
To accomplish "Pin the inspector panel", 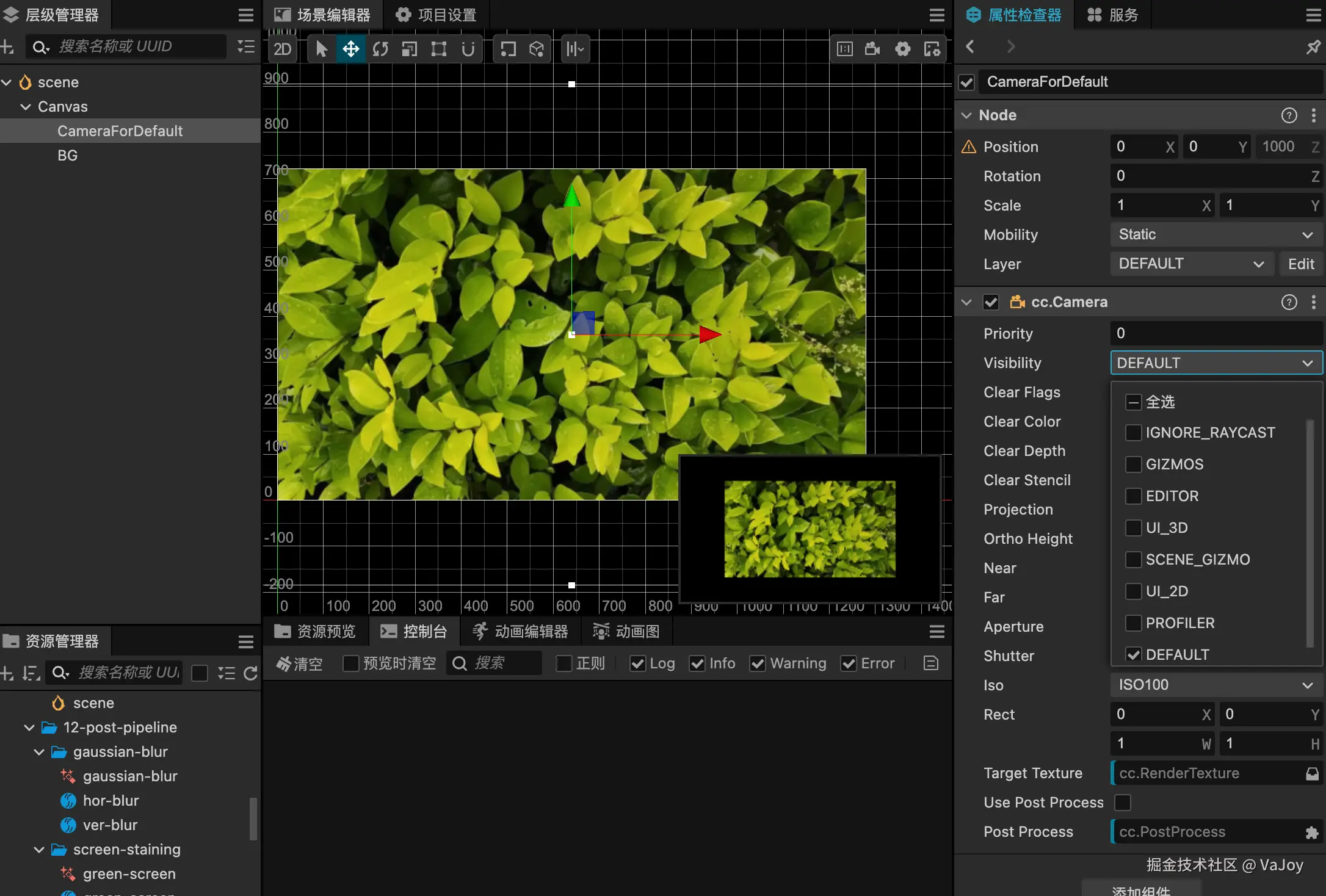I will [x=1313, y=46].
